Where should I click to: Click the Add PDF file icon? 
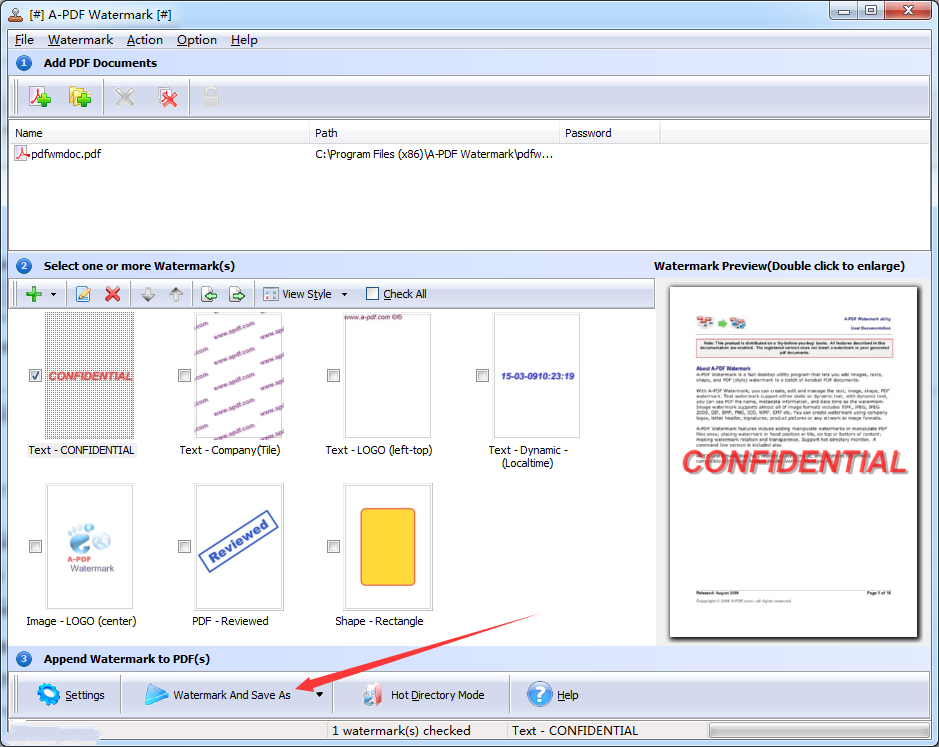point(40,96)
